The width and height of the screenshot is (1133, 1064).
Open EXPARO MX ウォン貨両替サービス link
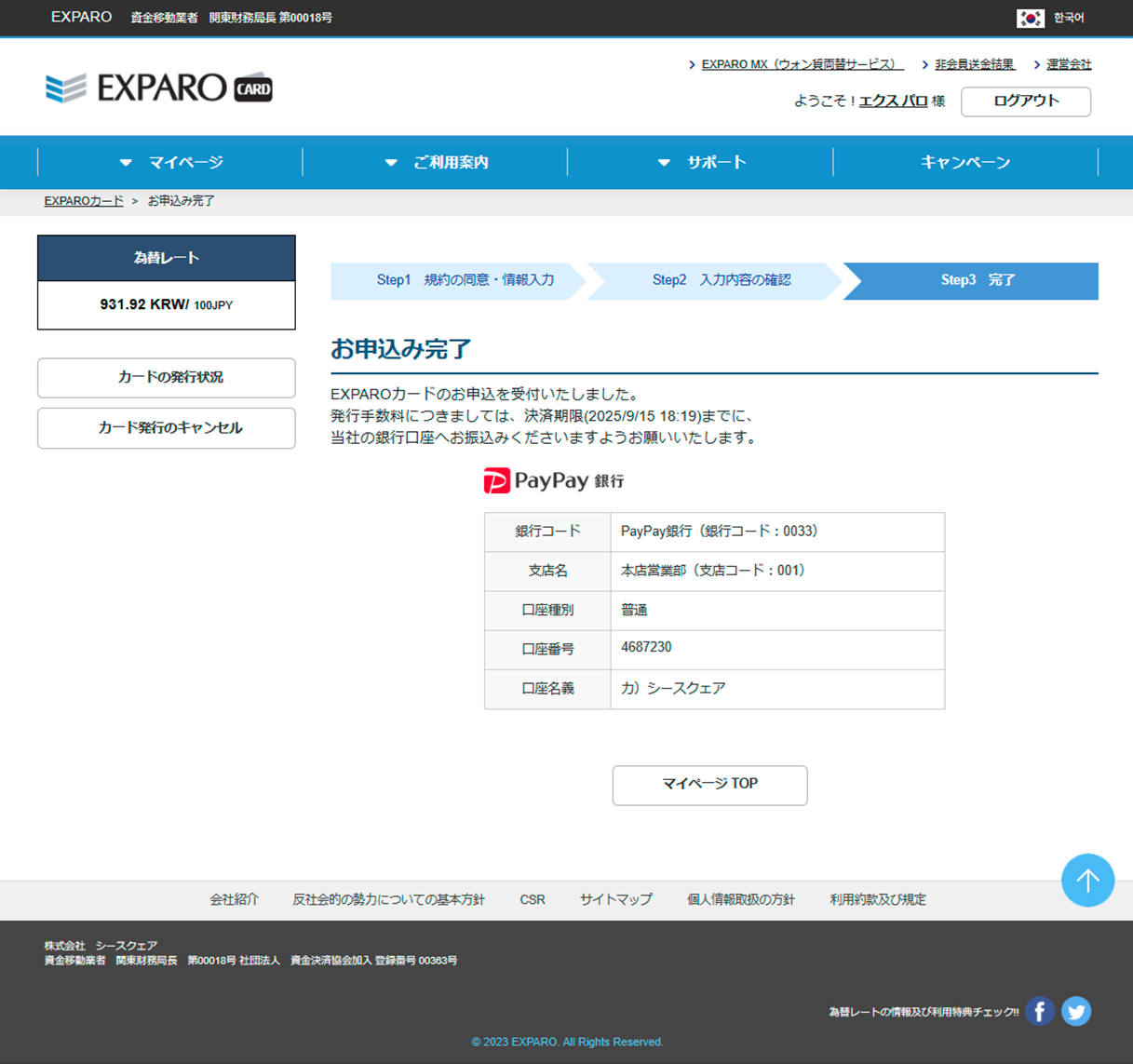800,64
